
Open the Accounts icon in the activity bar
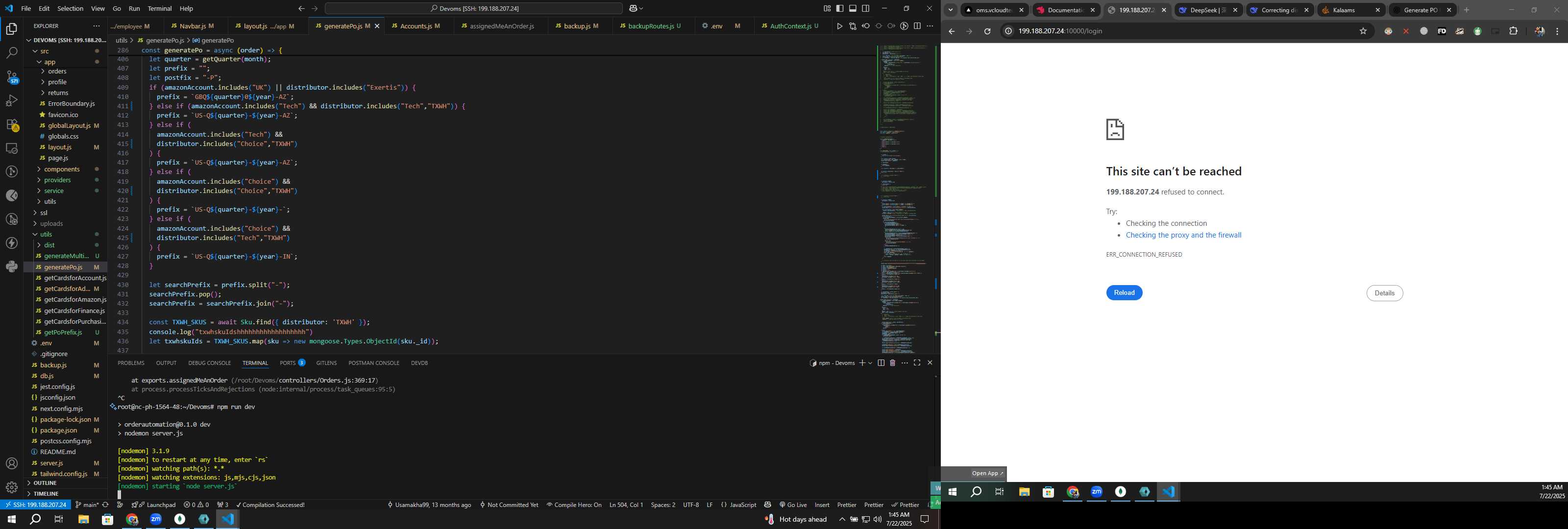pyautogui.click(x=12, y=464)
